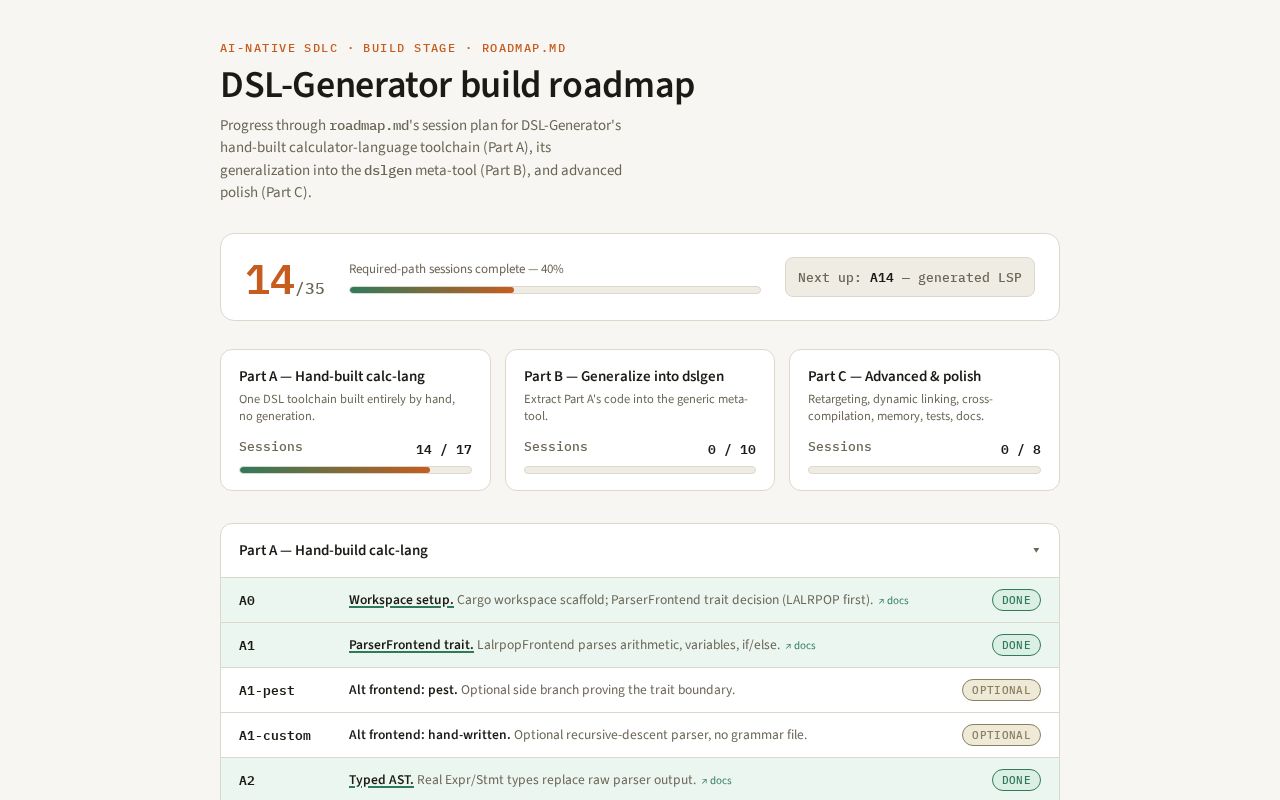Select the Part B — Generalize into dslgen card
This screenshot has height=800, width=1280.
coord(640,420)
